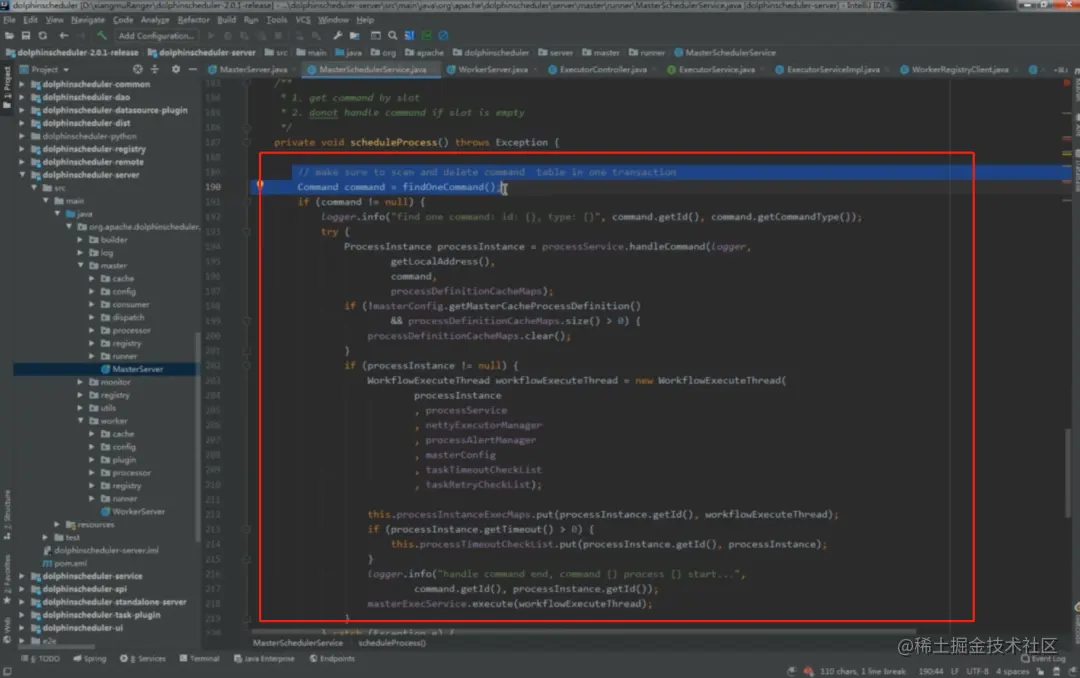This screenshot has width=1080, height=678.
Task: Expand the dolphinscheduler-common module
Action: (x=21, y=84)
